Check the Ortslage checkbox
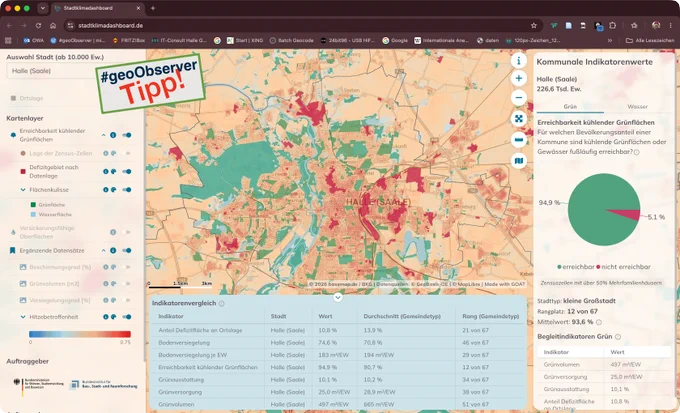Viewport: 680px width, 413px height. pos(13,98)
